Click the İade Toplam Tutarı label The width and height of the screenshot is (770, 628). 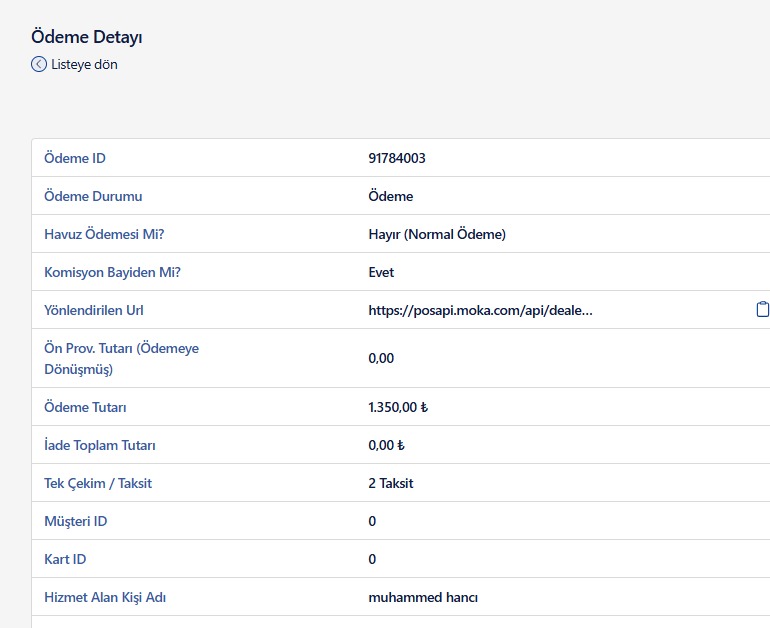(100, 445)
